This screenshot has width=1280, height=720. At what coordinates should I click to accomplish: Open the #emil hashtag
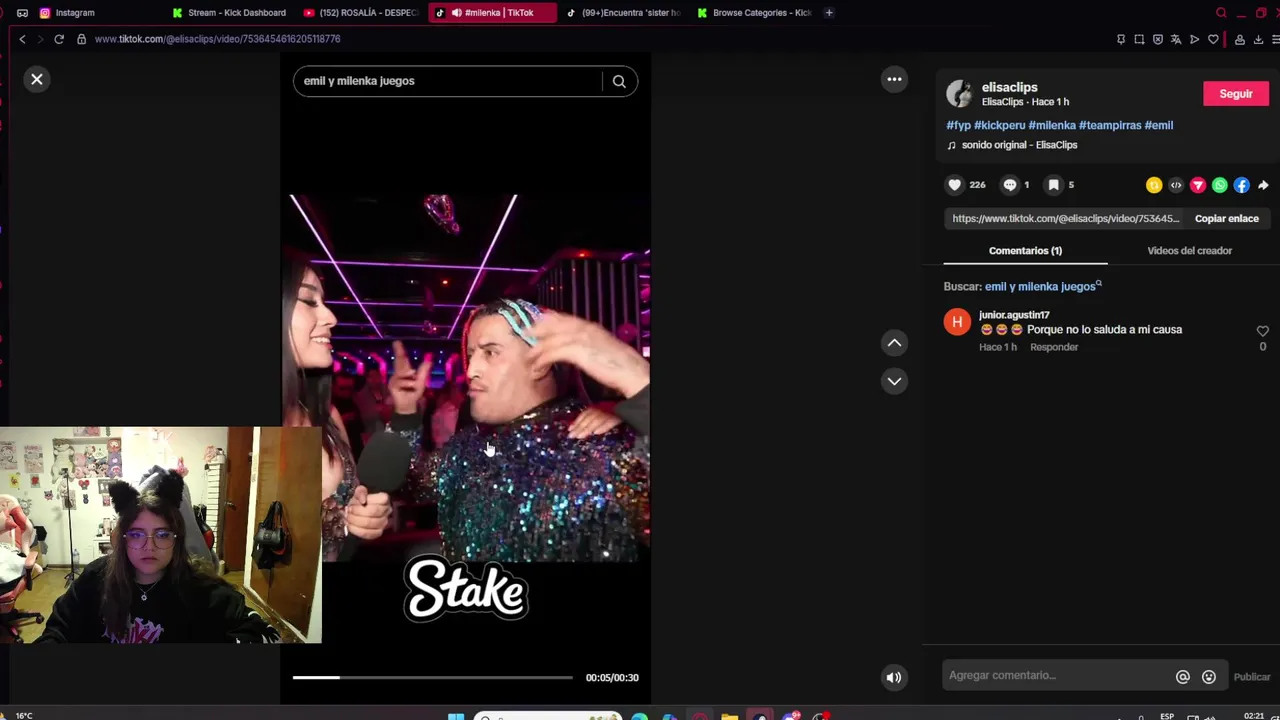(x=1158, y=125)
